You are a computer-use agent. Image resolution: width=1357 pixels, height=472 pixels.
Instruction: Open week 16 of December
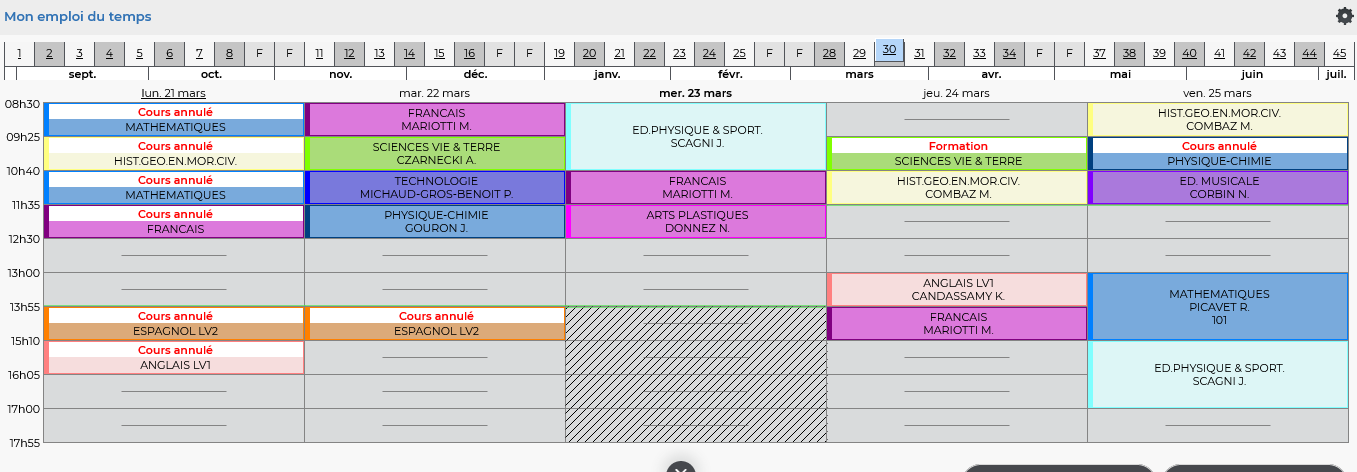click(x=469, y=54)
